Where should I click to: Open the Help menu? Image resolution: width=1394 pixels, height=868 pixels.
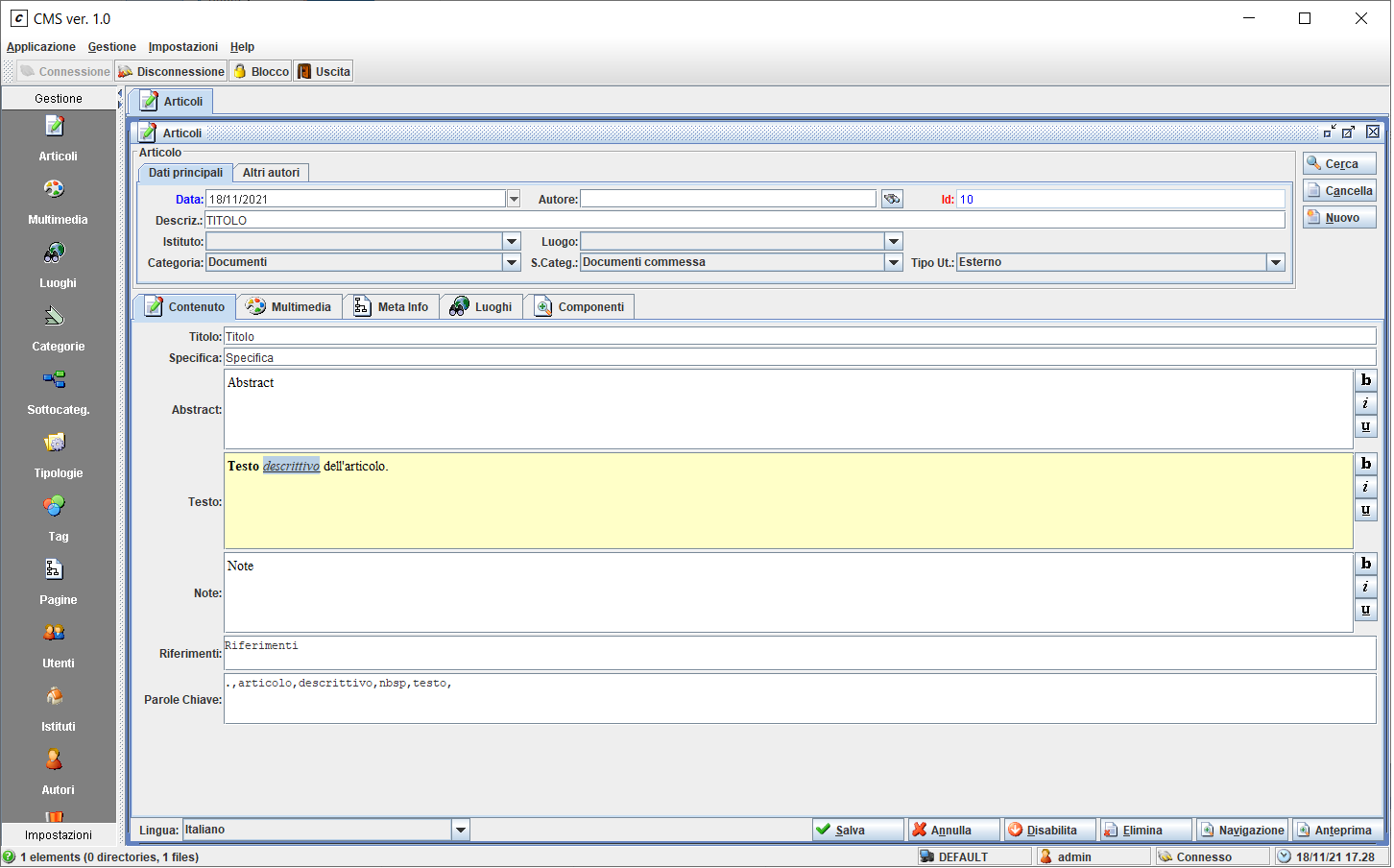[242, 46]
